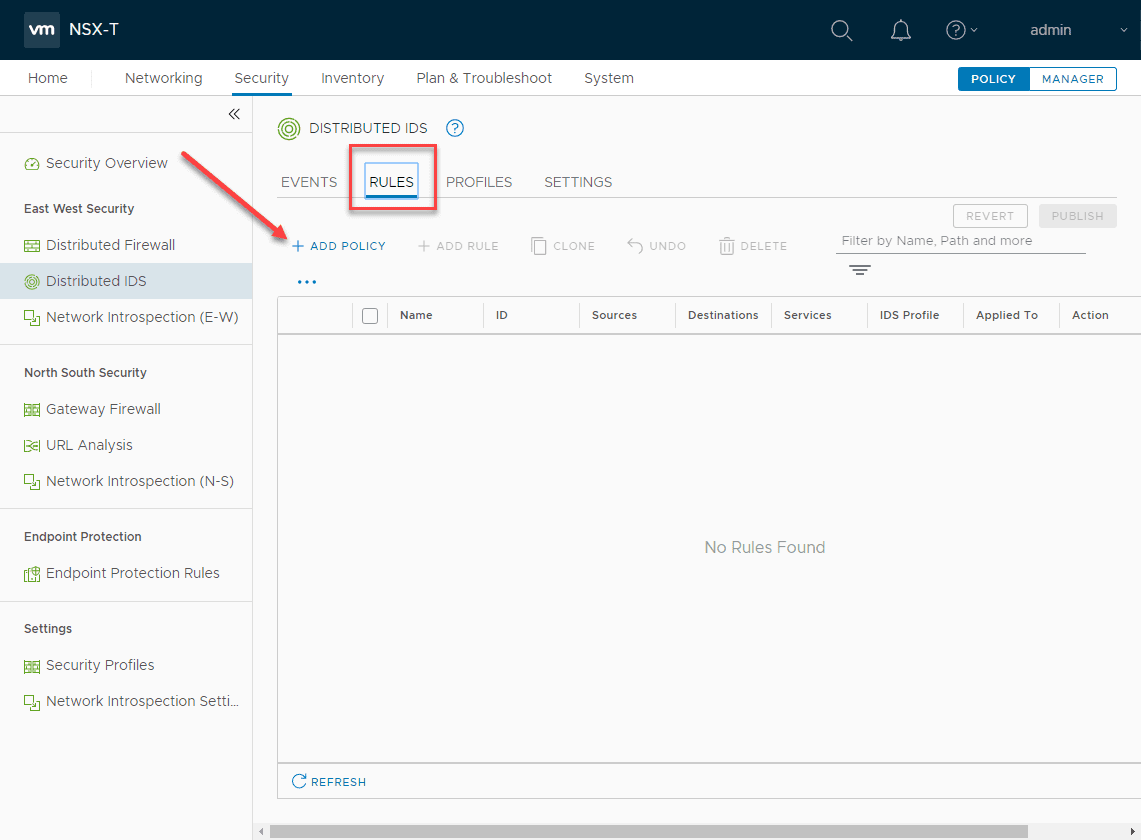Open the notifications bell icon
The image size is (1141, 840).
click(x=900, y=30)
